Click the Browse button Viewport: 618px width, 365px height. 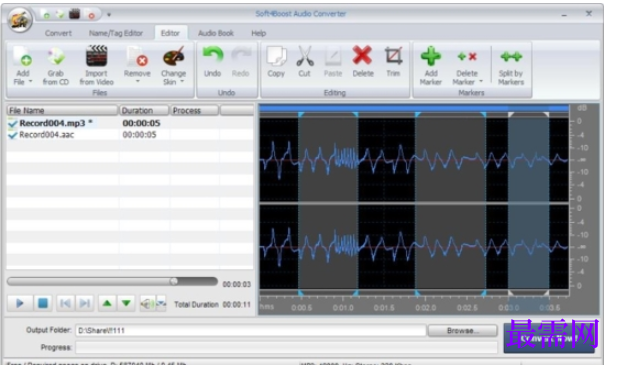click(x=462, y=330)
